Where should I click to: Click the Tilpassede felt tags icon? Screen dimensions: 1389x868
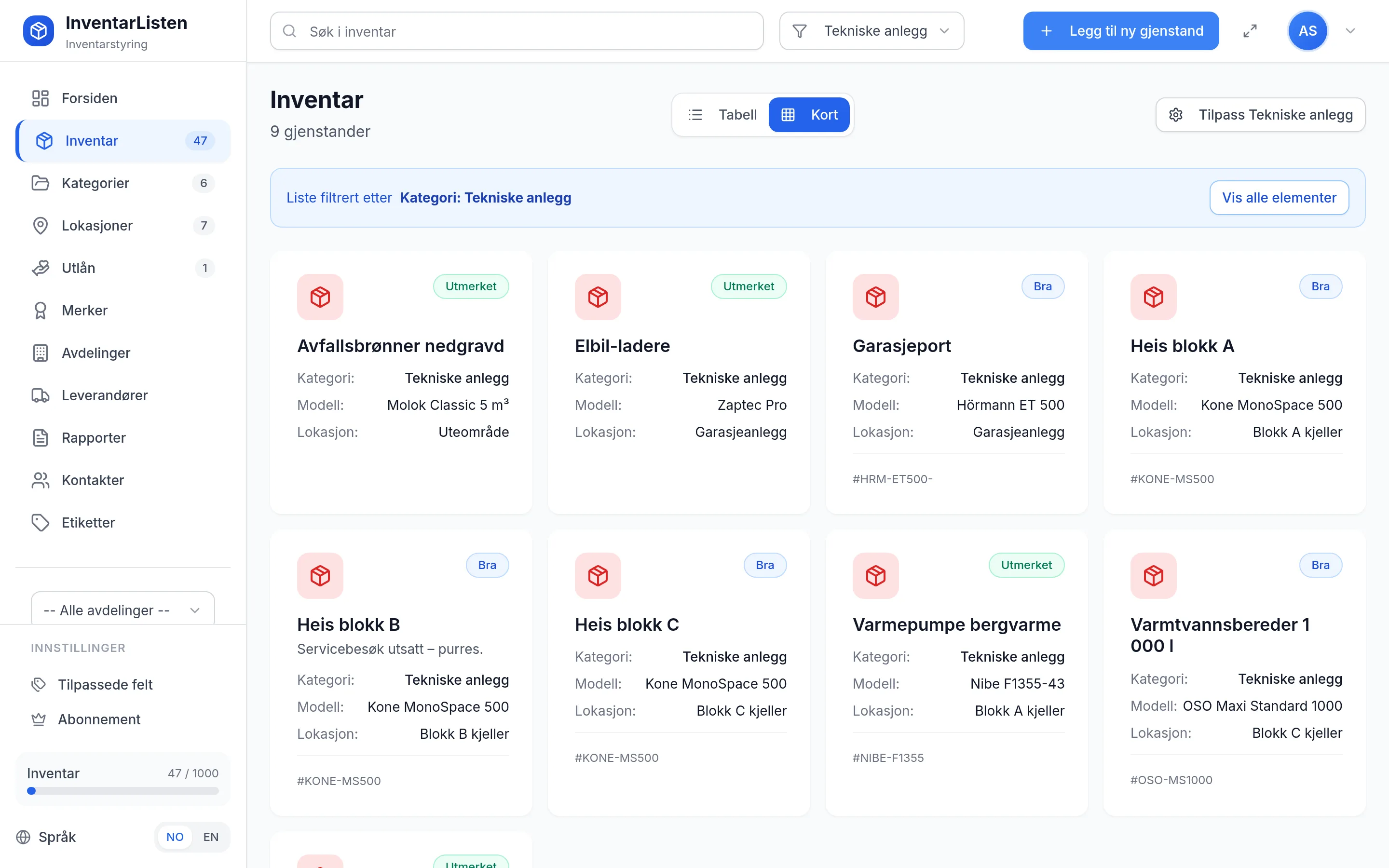point(39,684)
